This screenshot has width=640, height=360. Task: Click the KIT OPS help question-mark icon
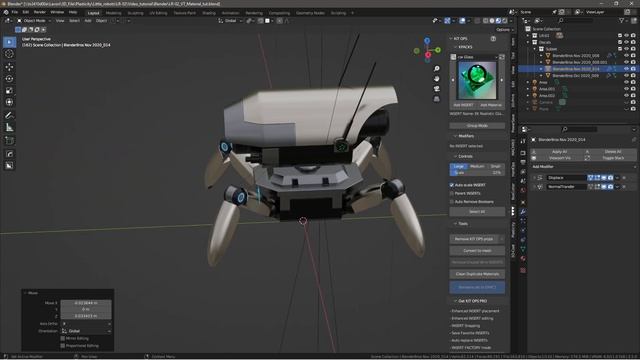point(493,39)
